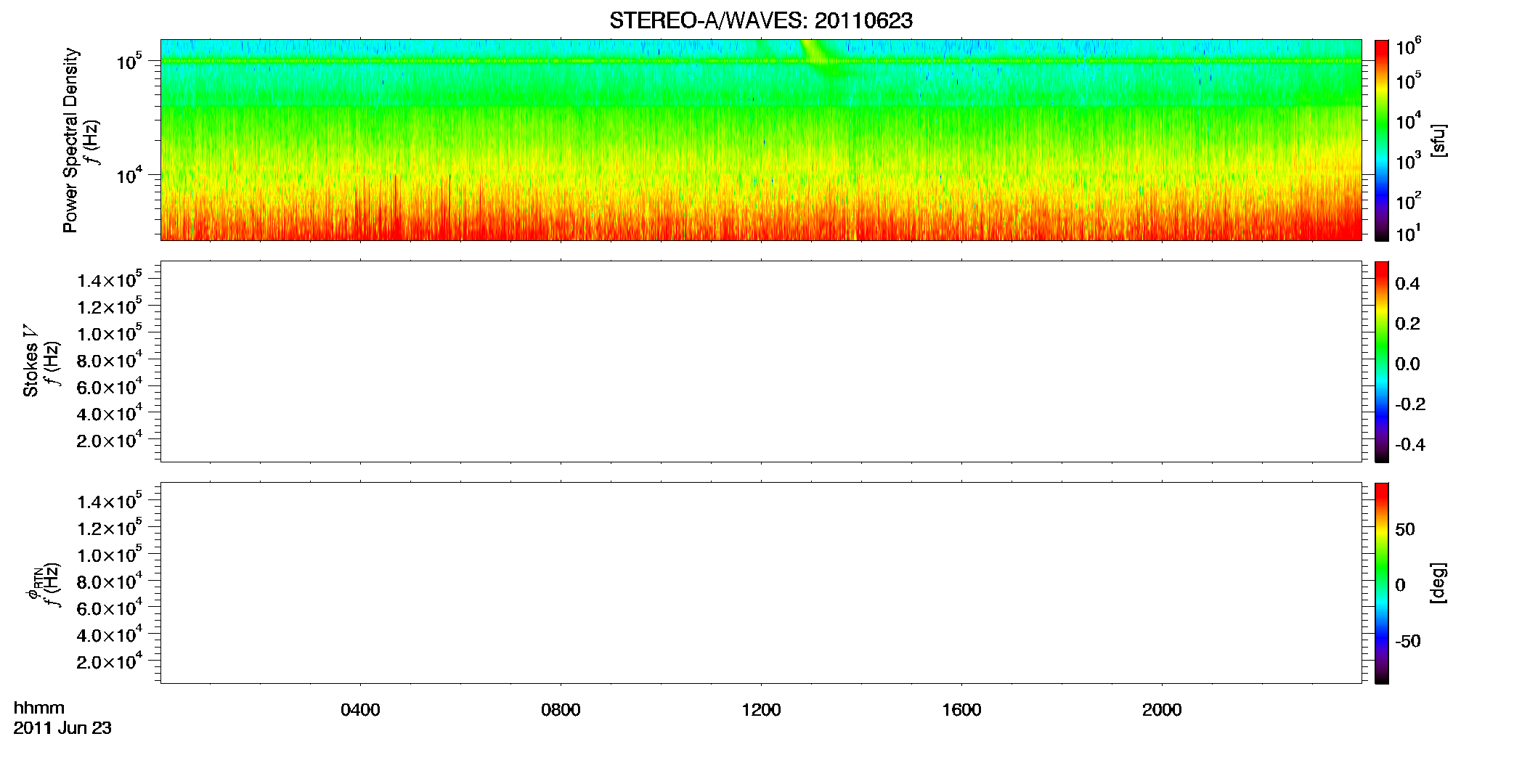Image resolution: width=1522 pixels, height=784 pixels.
Task: Click the sfu power colorbar
Action: tap(1382, 140)
